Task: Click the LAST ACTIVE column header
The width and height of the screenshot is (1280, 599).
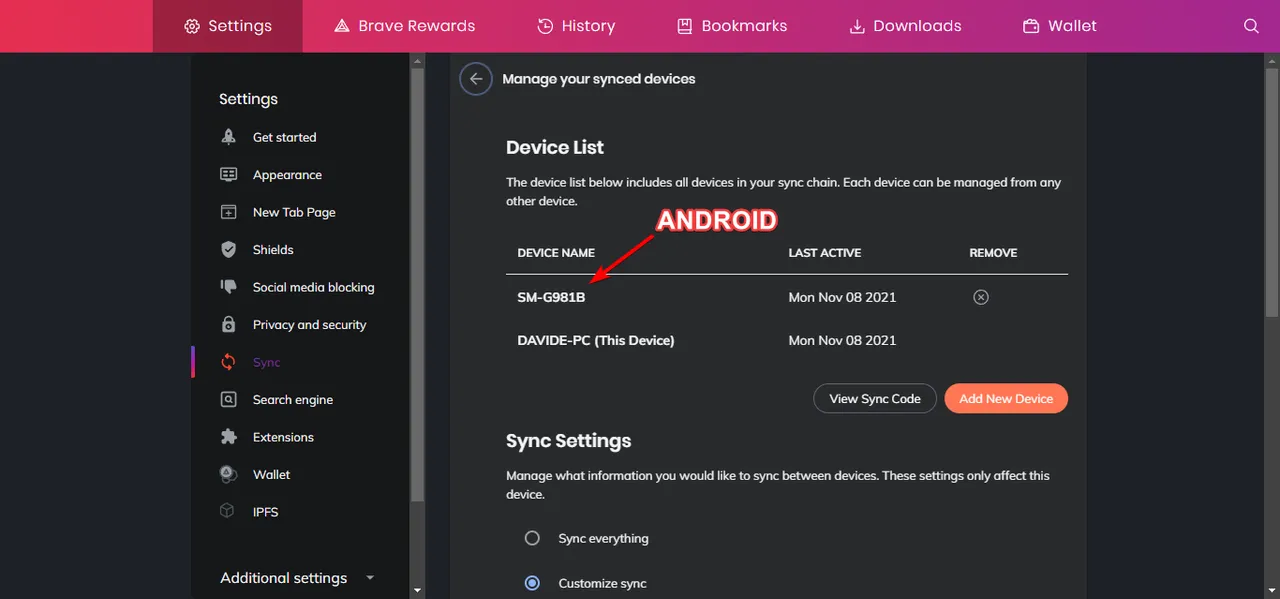Action: pos(825,253)
